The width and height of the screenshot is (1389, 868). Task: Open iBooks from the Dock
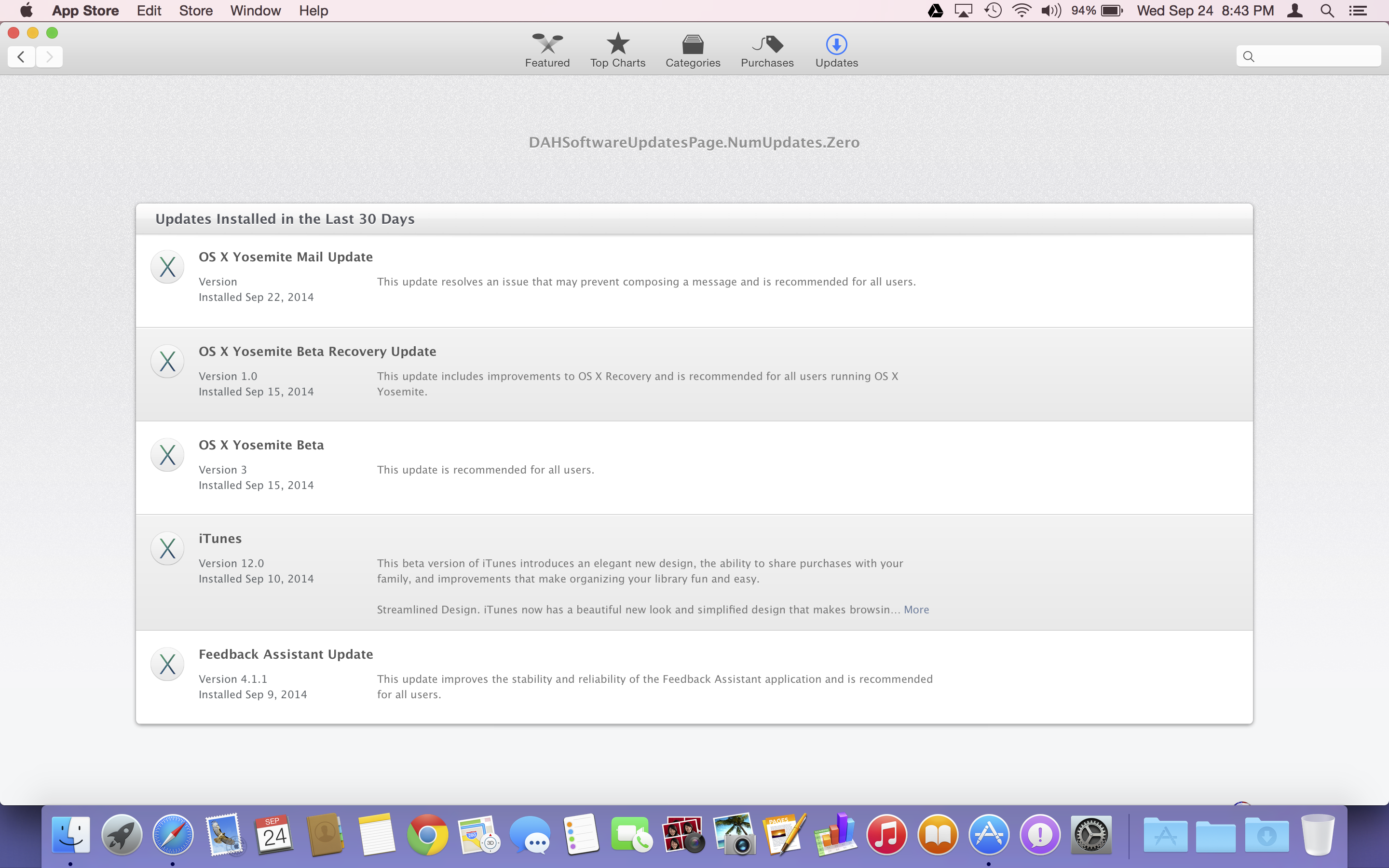point(938,835)
